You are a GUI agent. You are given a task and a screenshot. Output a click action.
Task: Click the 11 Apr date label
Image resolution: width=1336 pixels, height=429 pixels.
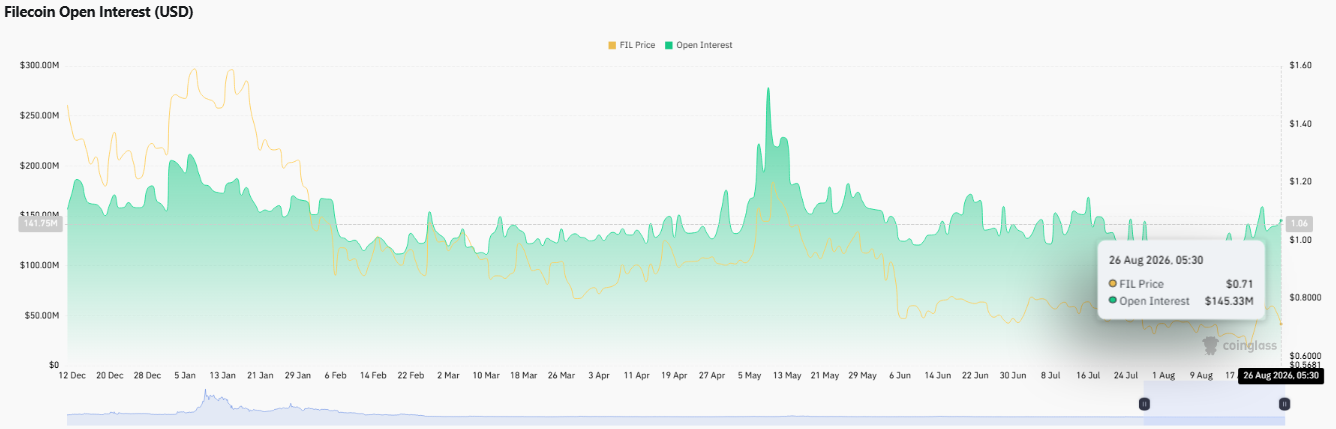(x=636, y=376)
